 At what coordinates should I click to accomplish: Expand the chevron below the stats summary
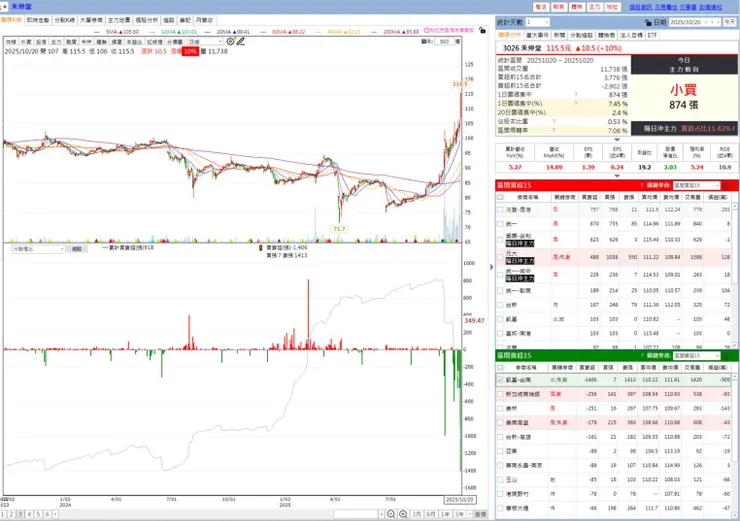click(617, 140)
